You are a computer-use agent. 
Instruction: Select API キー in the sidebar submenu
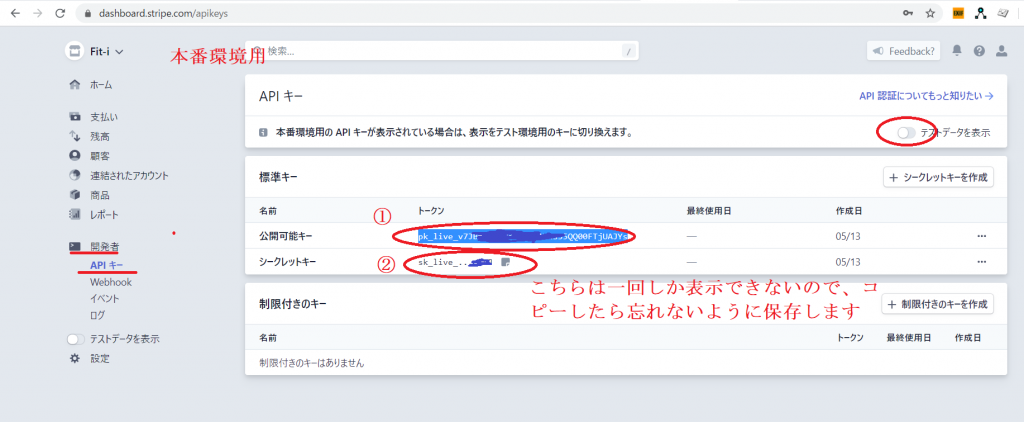(106, 265)
